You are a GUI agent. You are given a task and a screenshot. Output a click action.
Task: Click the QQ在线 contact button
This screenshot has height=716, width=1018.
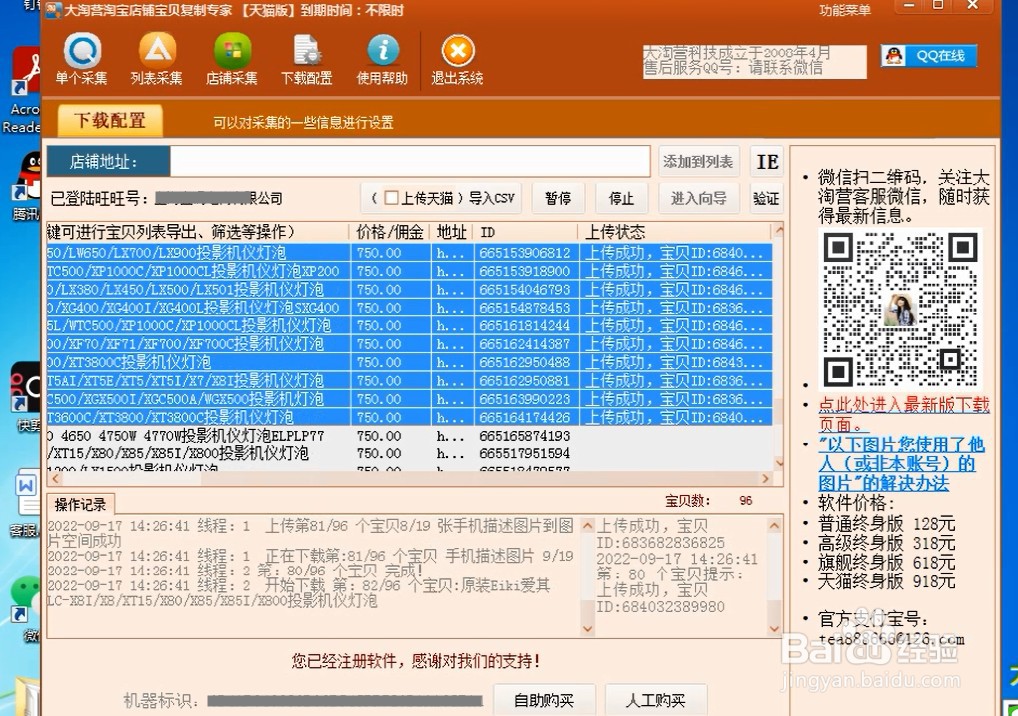coord(929,56)
